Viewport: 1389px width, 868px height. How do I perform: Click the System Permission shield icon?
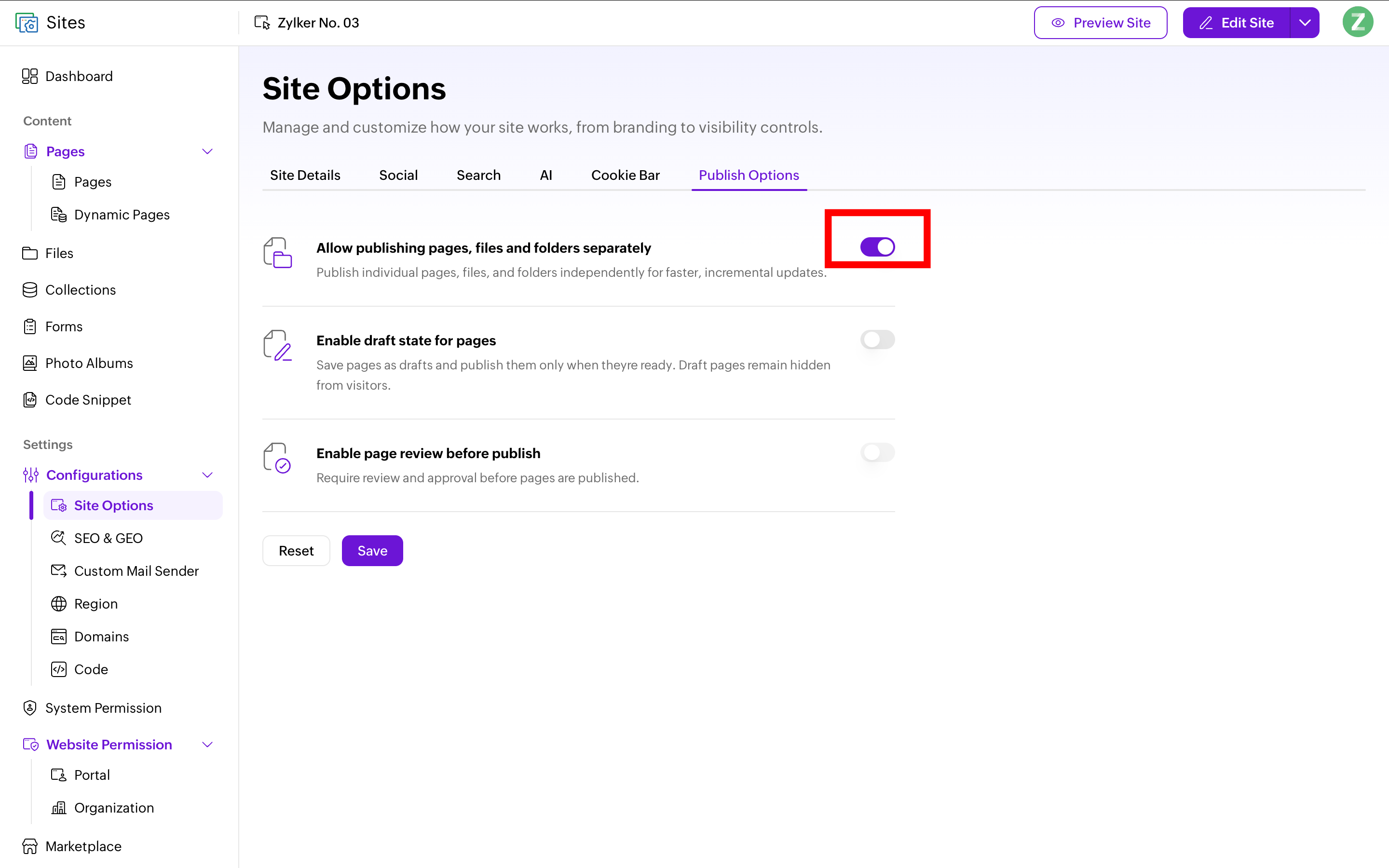[x=30, y=708]
